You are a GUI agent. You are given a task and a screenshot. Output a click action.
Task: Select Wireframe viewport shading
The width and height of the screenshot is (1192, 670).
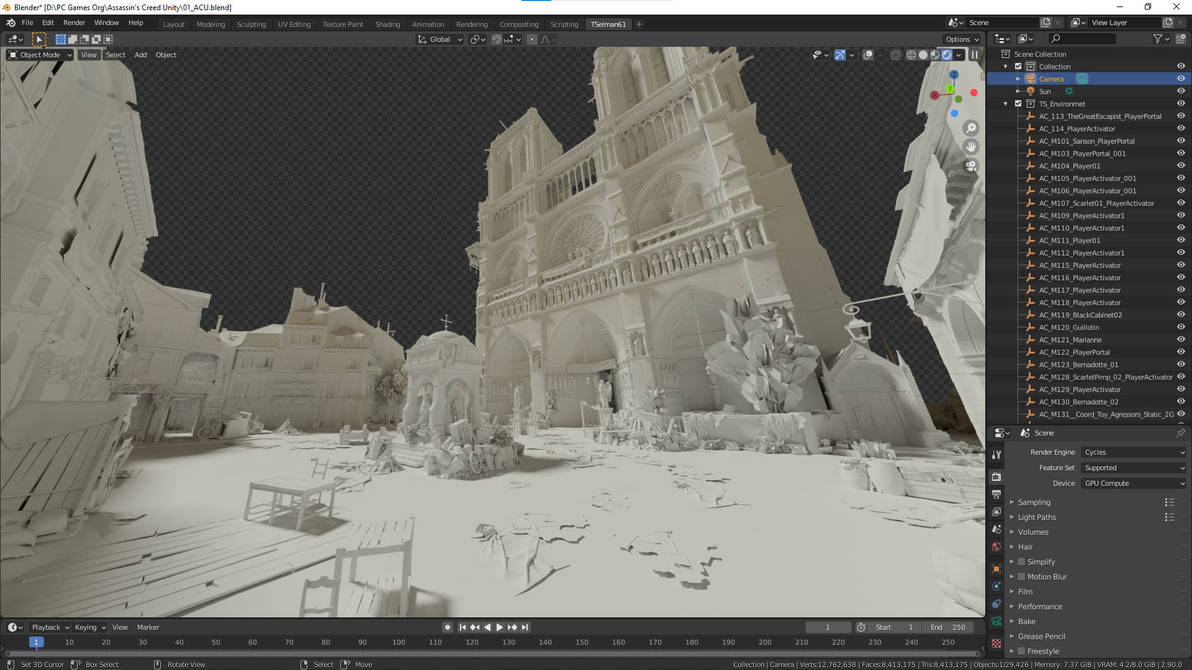point(911,55)
